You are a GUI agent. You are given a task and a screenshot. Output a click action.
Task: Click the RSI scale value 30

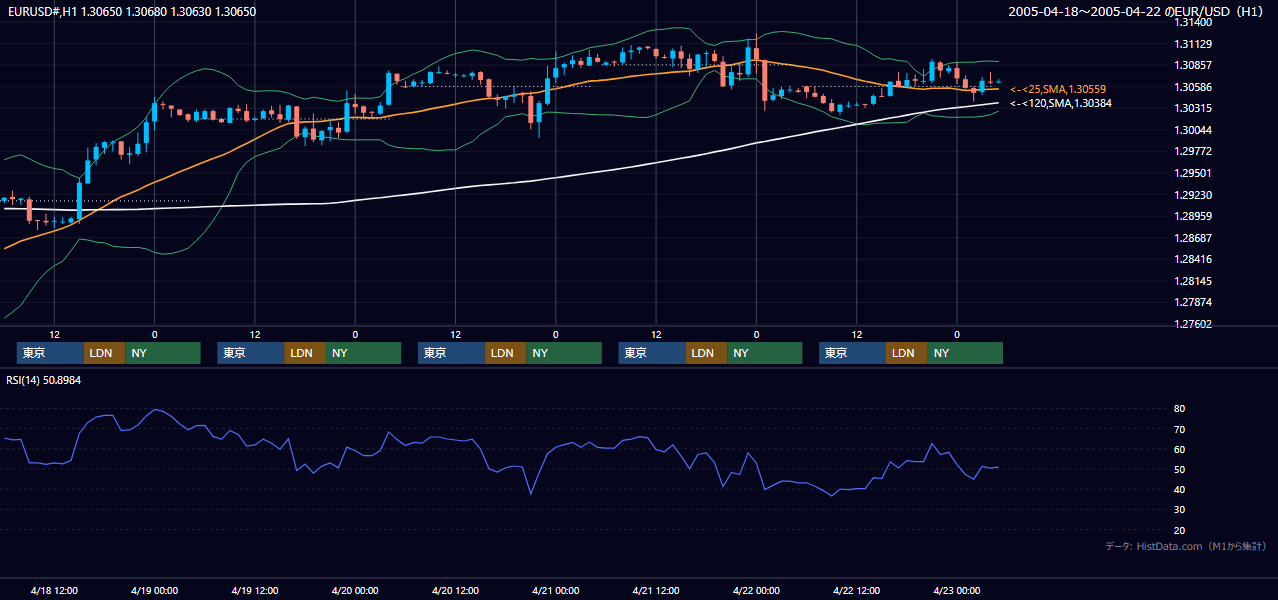(x=1180, y=509)
